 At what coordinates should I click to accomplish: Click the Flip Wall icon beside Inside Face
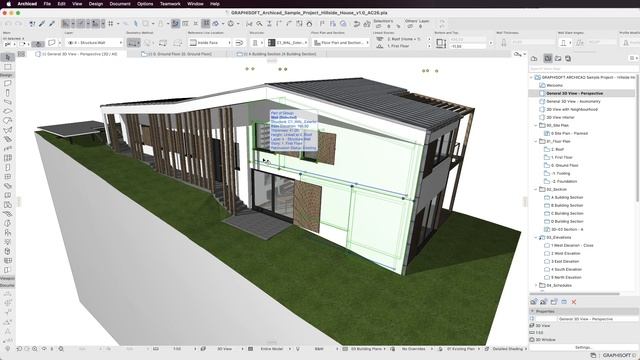pos(240,42)
